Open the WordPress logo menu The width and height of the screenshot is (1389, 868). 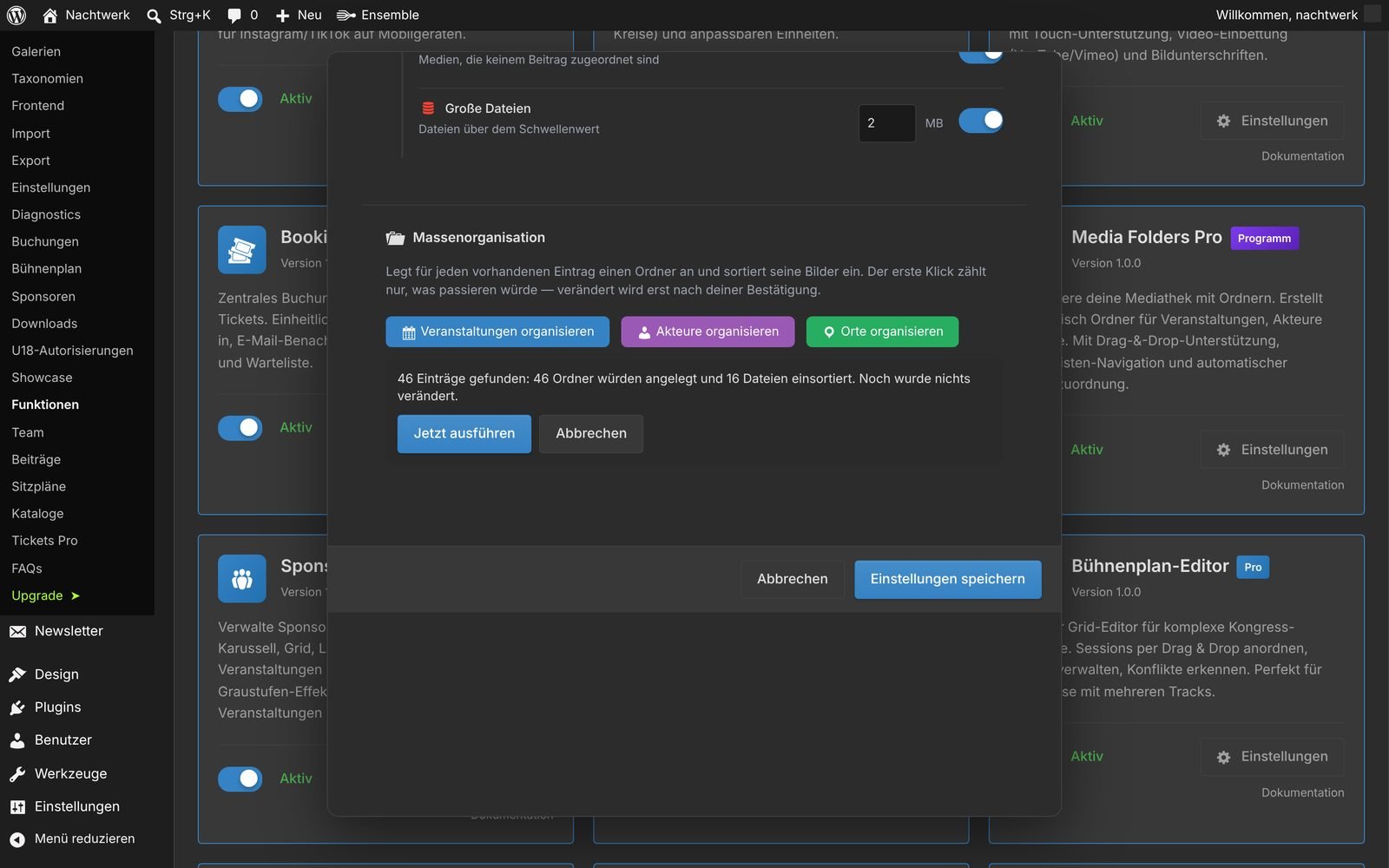pos(16,15)
